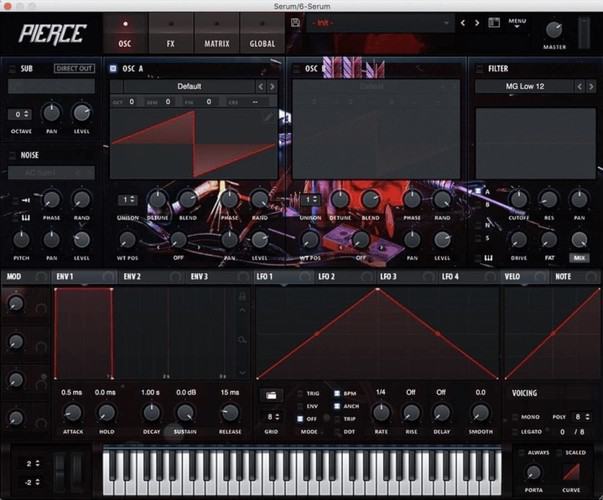This screenshot has width=603, height=500.
Task: Switch to the GLOBAL tab
Action: (x=262, y=33)
